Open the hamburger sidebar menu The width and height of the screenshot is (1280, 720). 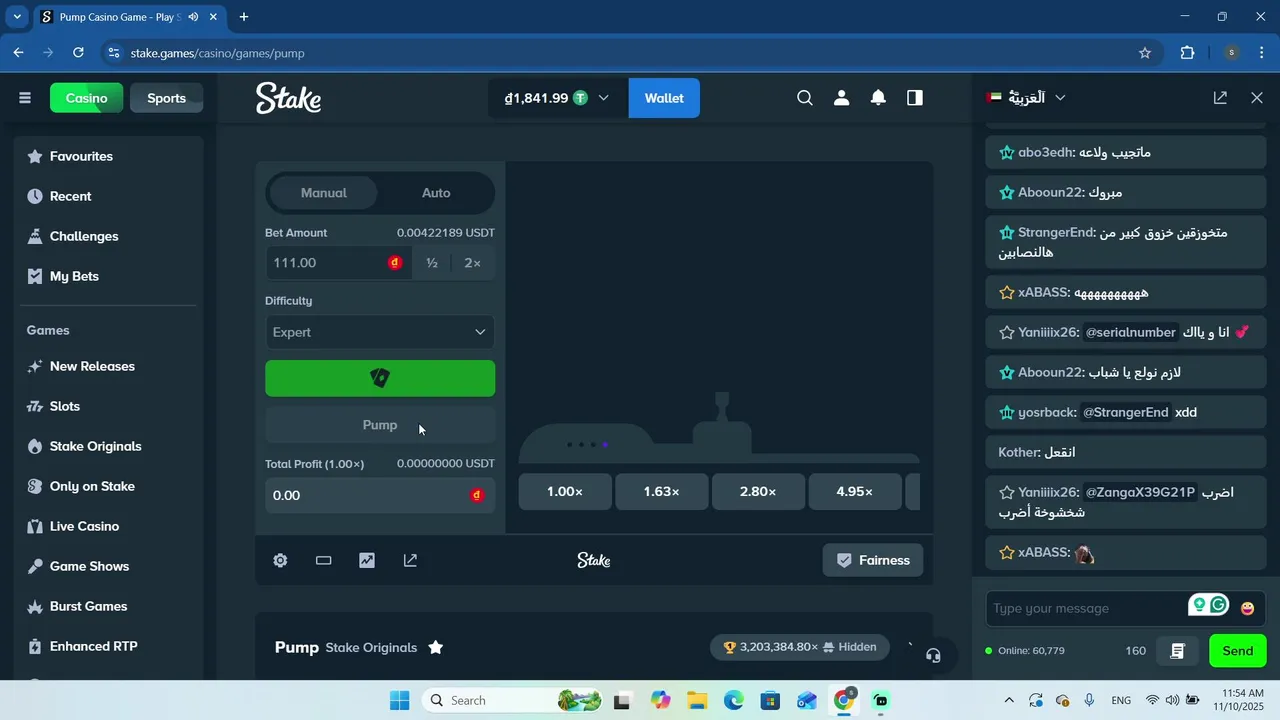pos(25,98)
